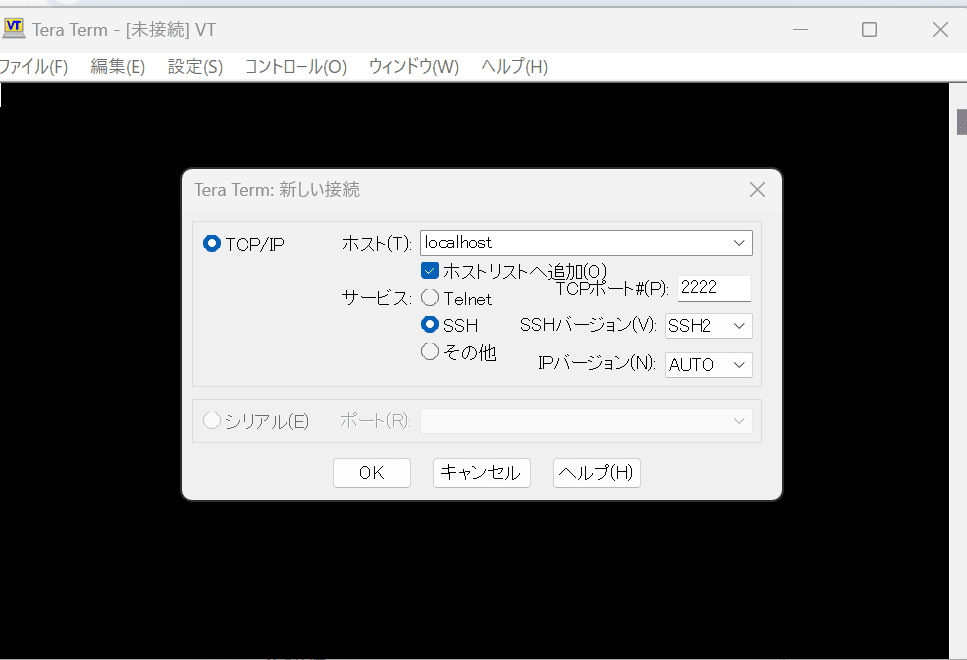The height and width of the screenshot is (660, 967).
Task: Open the 編集(E) menu
Action: point(117,67)
